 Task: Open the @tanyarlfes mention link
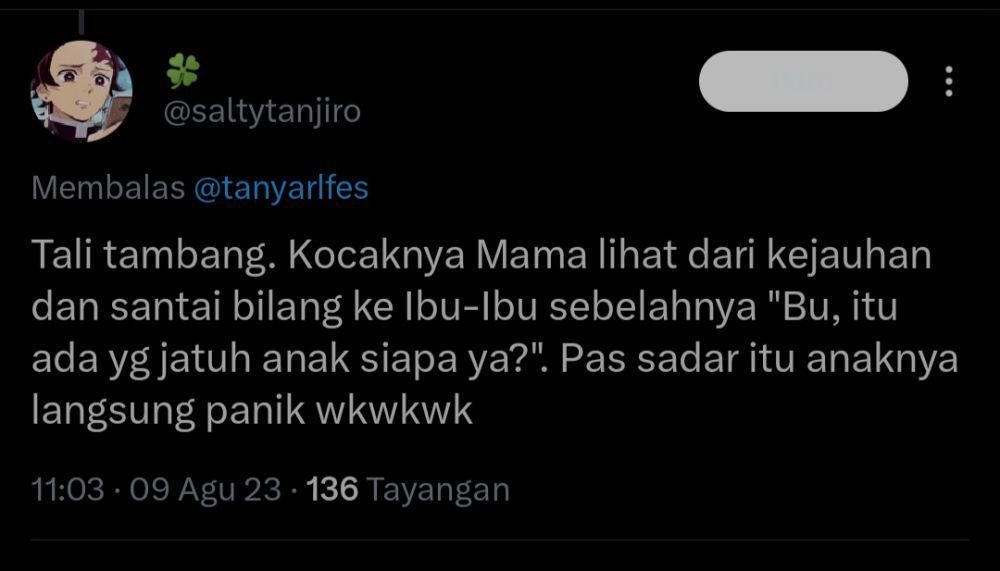pos(281,189)
